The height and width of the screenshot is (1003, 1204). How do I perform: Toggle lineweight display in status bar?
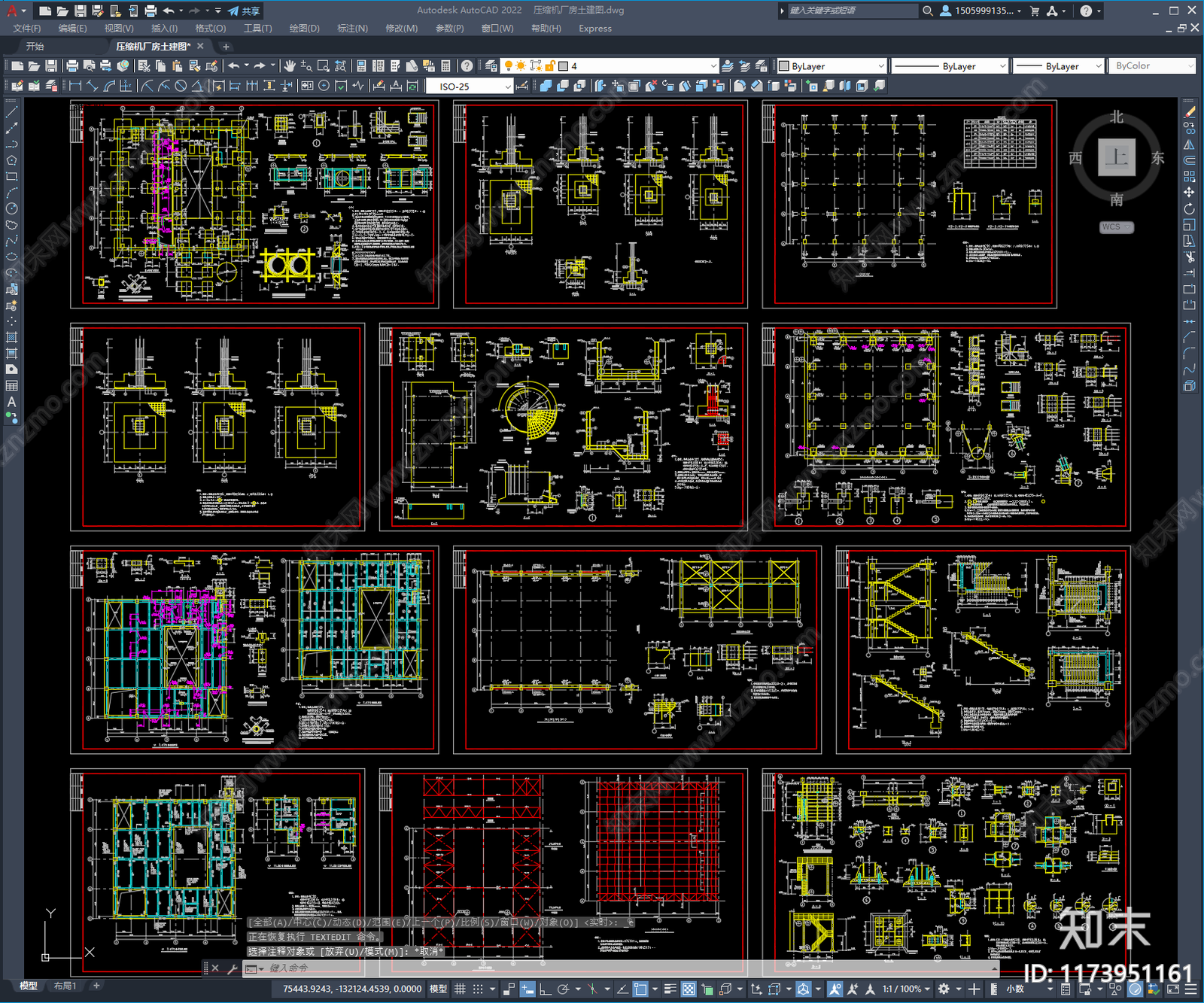(670, 989)
